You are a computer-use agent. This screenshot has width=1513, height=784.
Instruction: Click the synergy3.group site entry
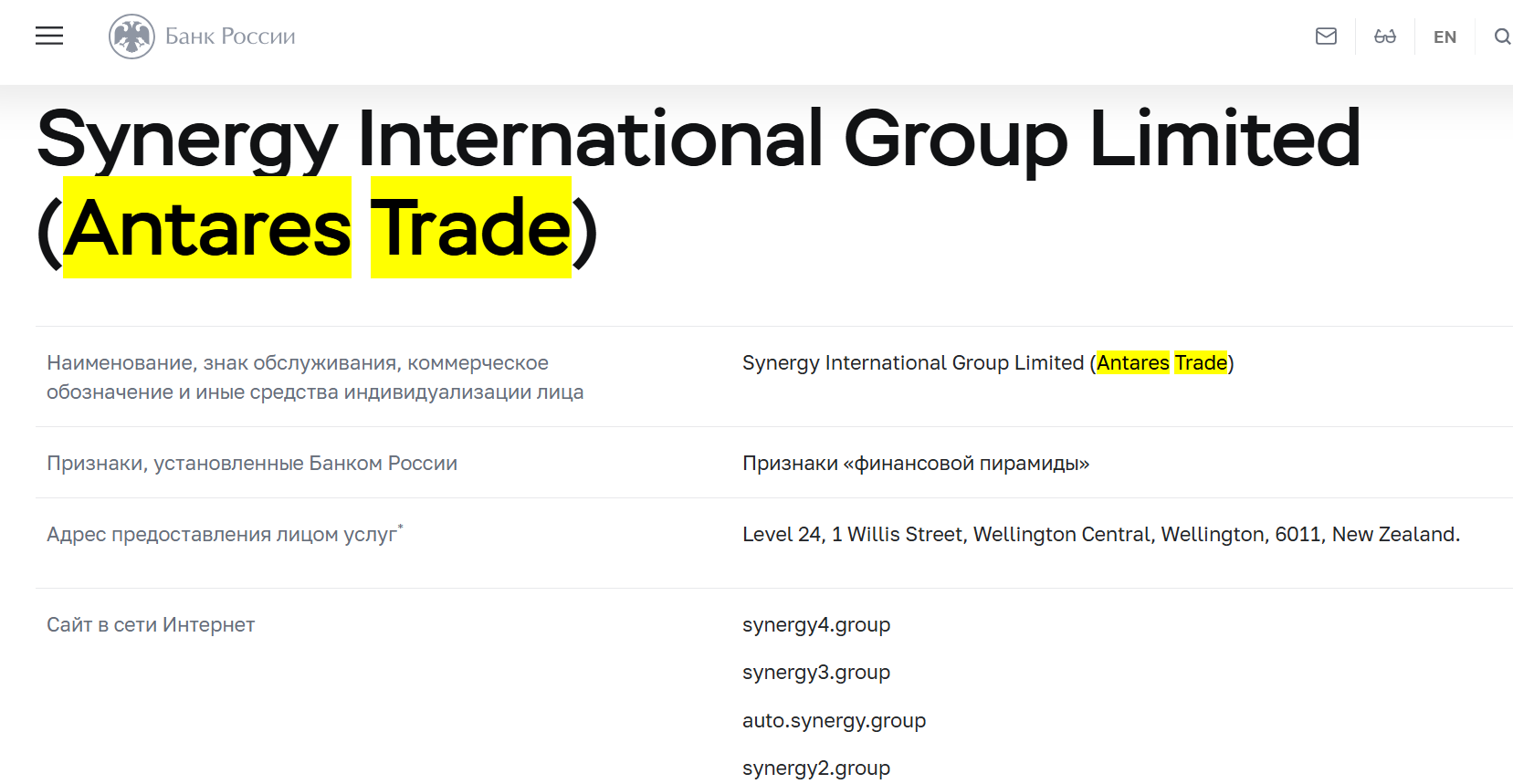816,673
